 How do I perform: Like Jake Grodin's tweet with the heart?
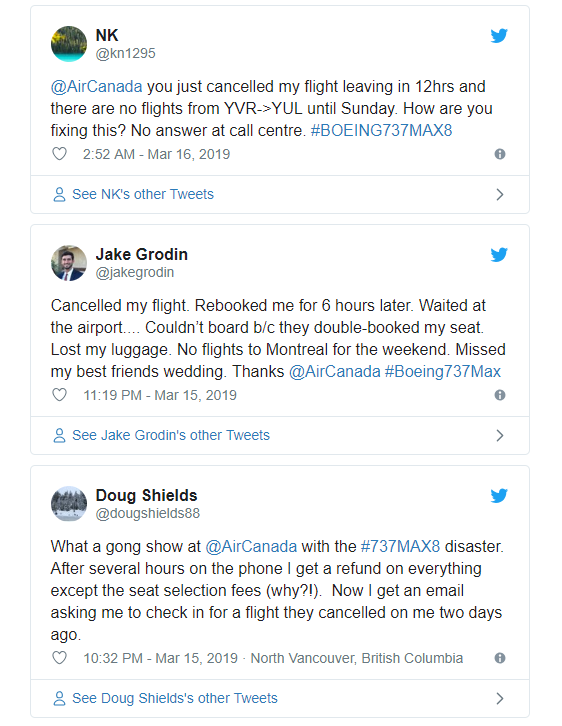[59, 395]
